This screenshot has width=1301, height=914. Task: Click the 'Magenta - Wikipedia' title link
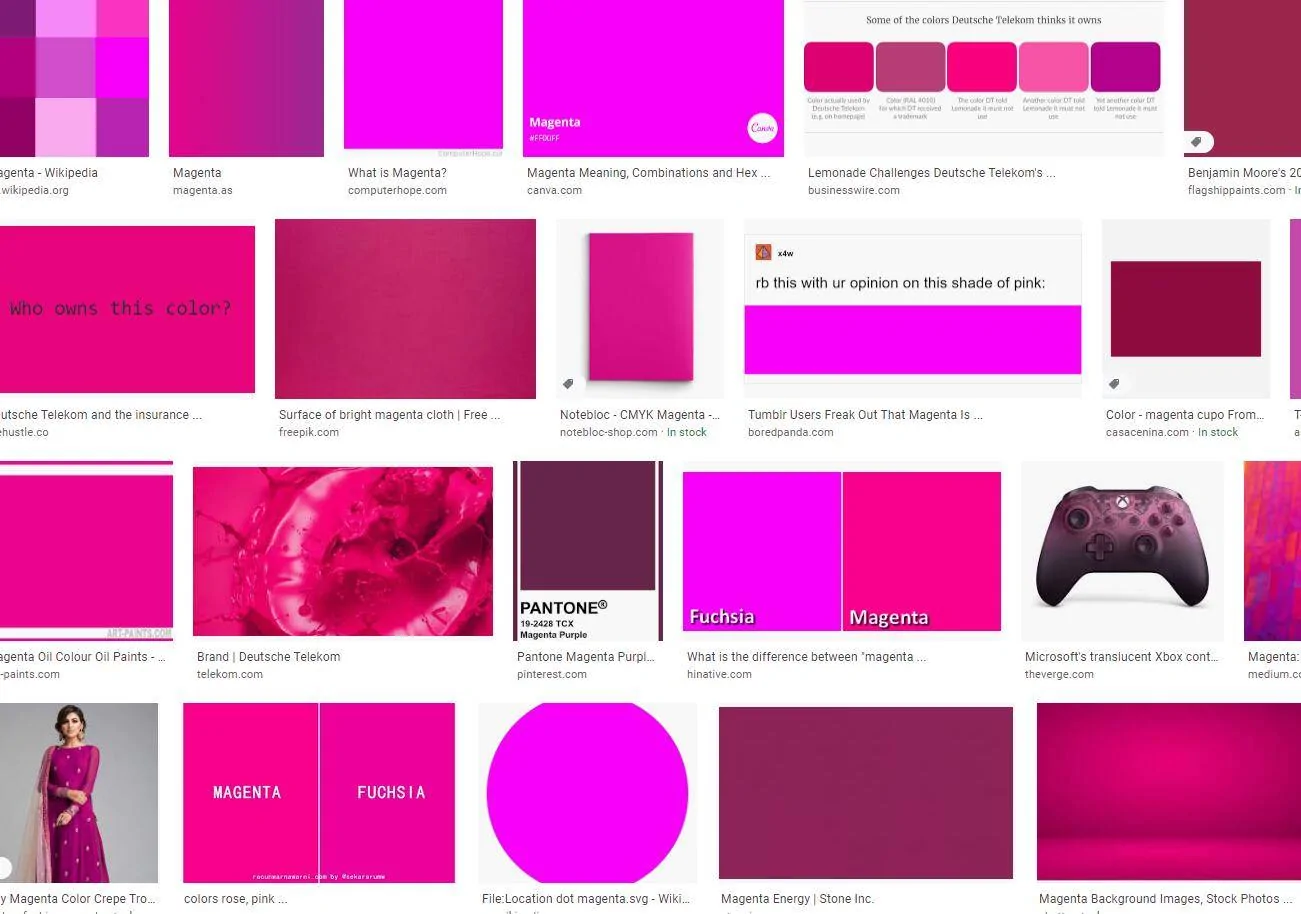(49, 173)
